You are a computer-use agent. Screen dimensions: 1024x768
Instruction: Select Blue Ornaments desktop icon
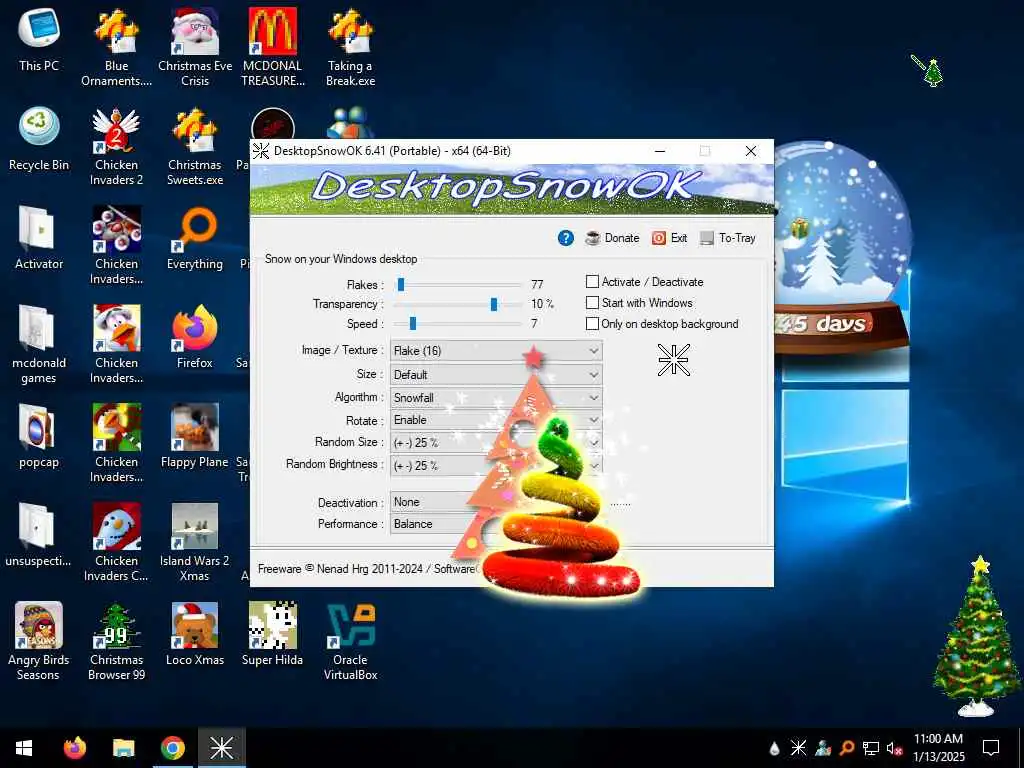pyautogui.click(x=116, y=47)
